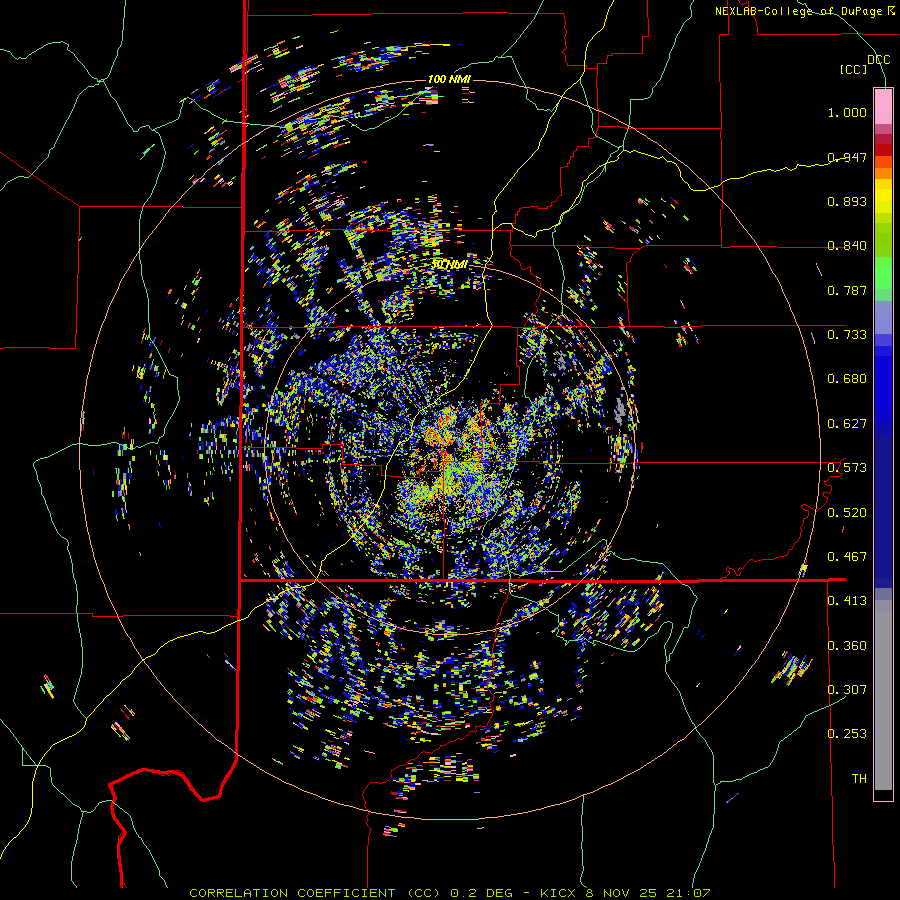This screenshot has width=900, height=900.
Task: Click the 0.893 legend value
Action: click(847, 201)
